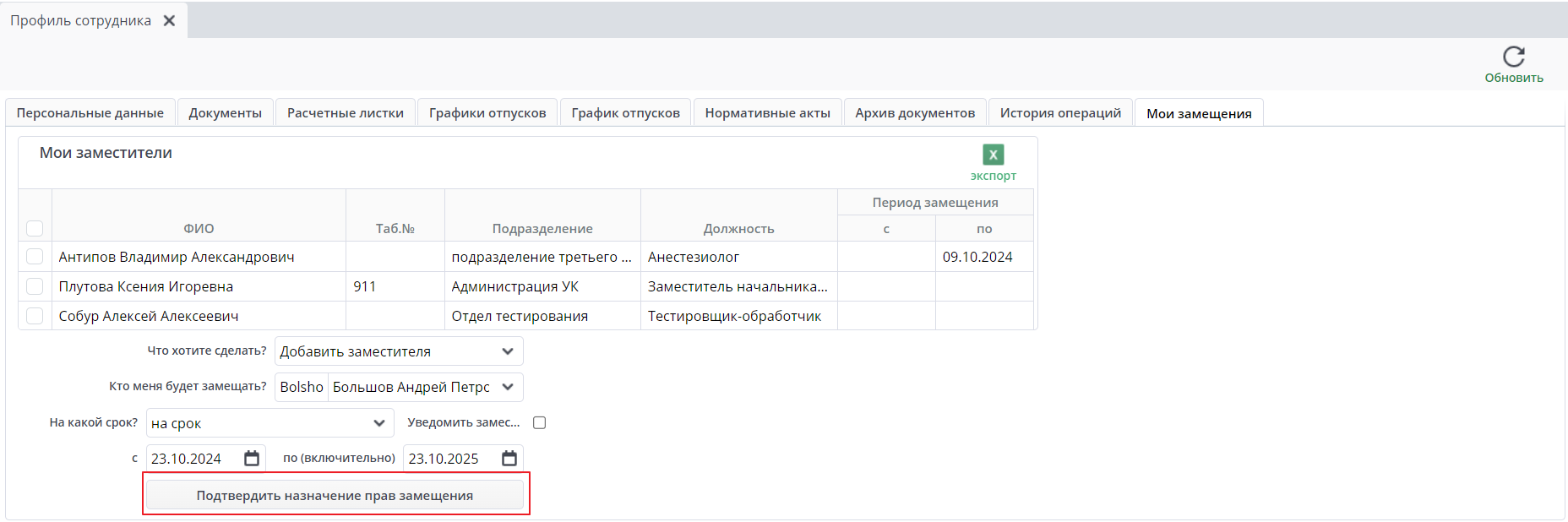This screenshot has height=522, width=1568.
Task: Click the Собур Алексей Алексеевич row checkbox
Action: (x=35, y=316)
